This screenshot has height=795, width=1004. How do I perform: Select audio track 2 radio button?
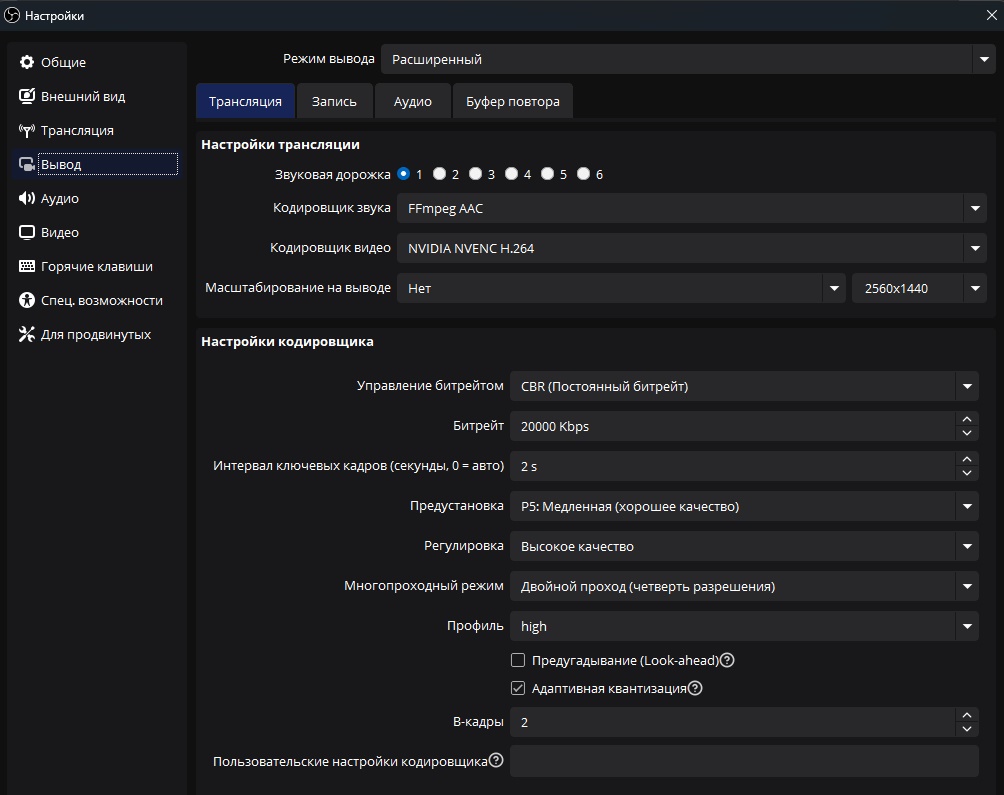pyautogui.click(x=439, y=173)
